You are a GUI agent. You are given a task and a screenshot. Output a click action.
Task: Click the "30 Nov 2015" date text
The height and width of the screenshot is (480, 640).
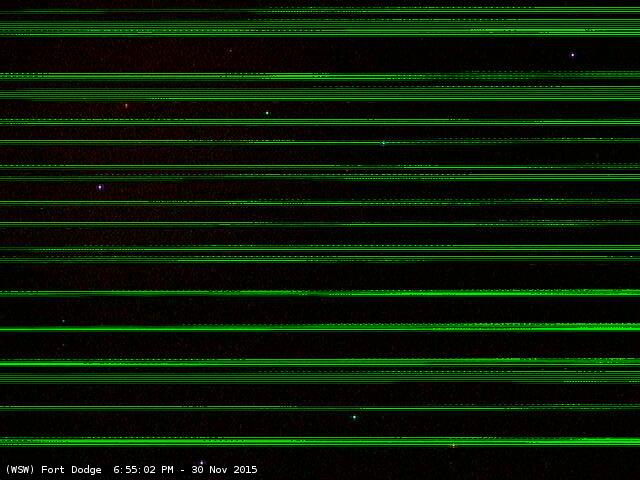pos(224,470)
